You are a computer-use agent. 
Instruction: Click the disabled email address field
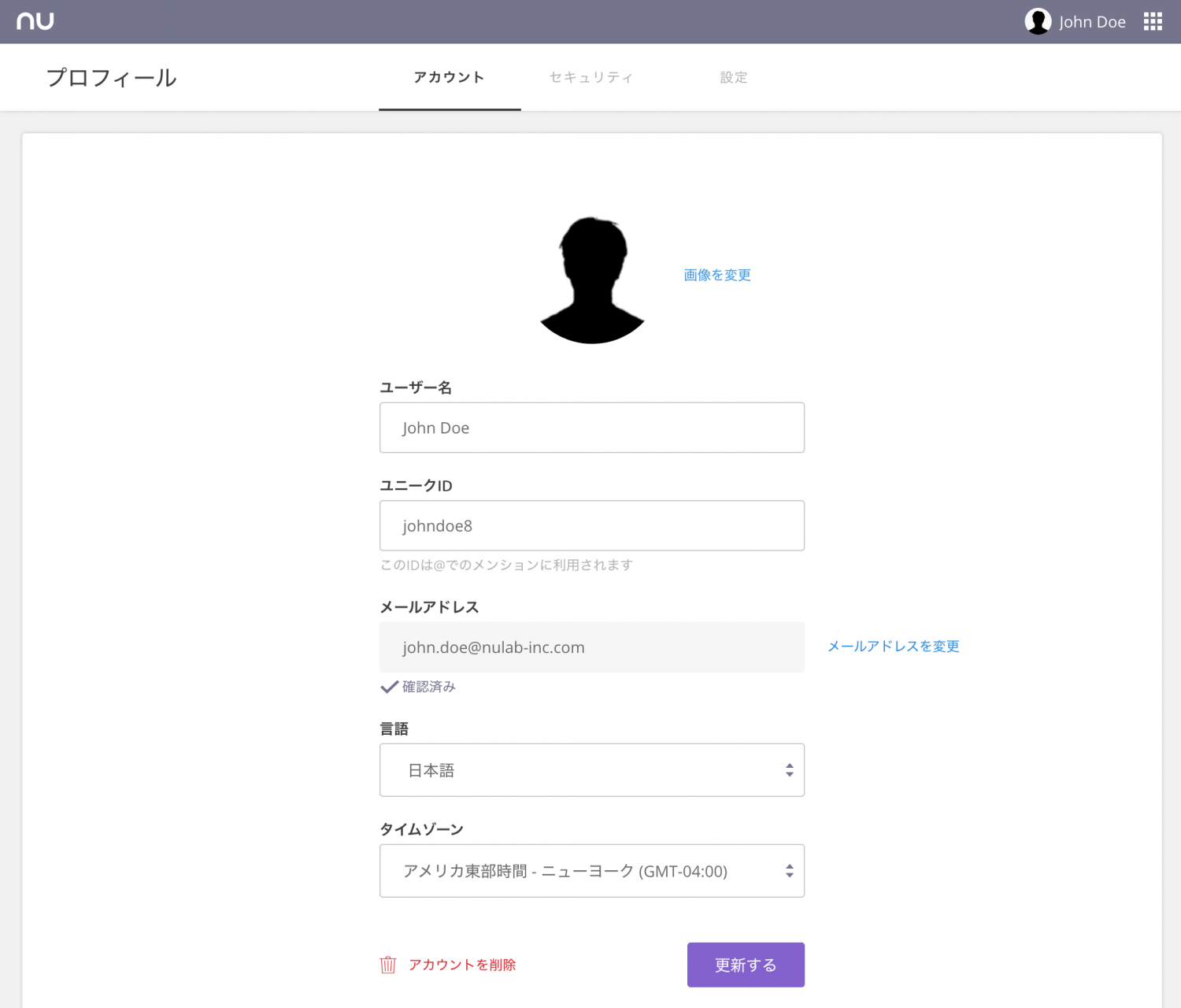(x=592, y=647)
